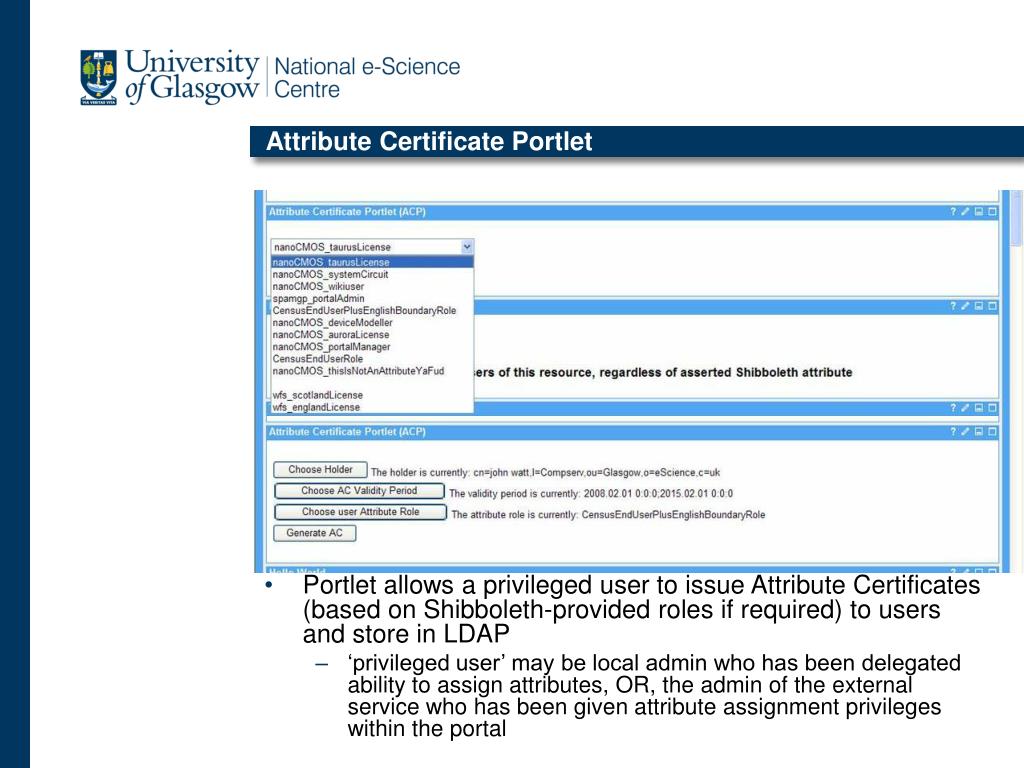This screenshot has height=768, width=1024.
Task: Minimize ACP portlet containing the role dropdown
Action: [x=979, y=212]
